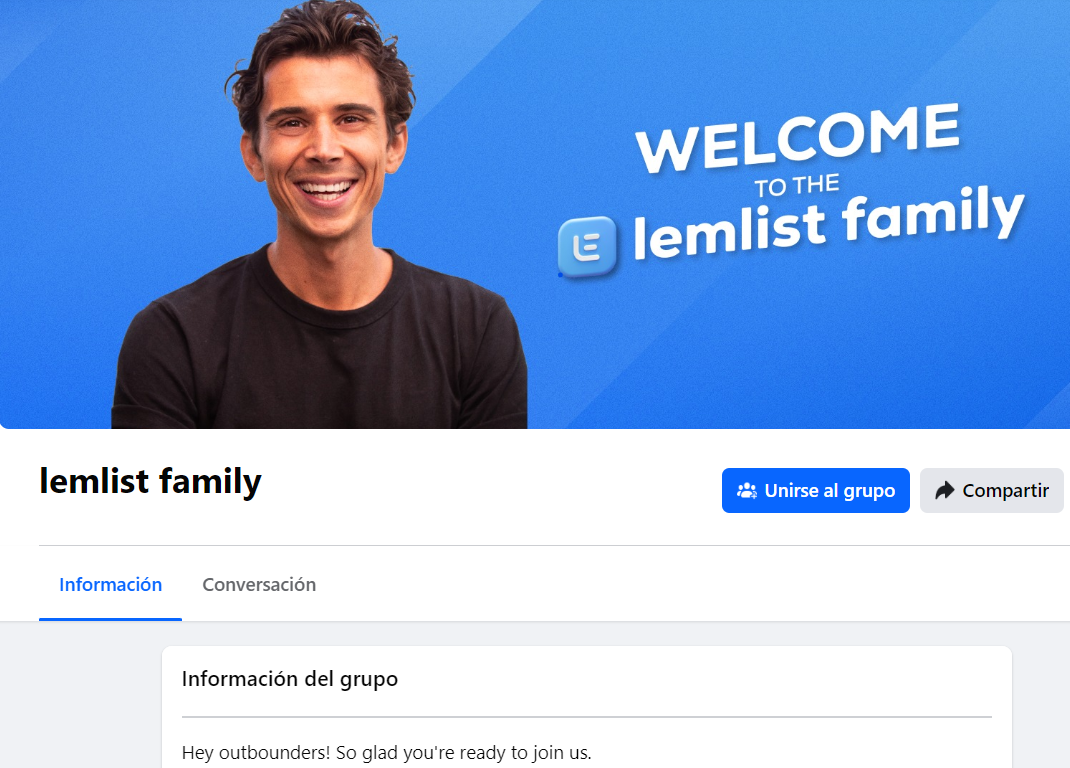The image size is (1070, 768).
Task: Click the Información del grupo heading
Action: [289, 679]
